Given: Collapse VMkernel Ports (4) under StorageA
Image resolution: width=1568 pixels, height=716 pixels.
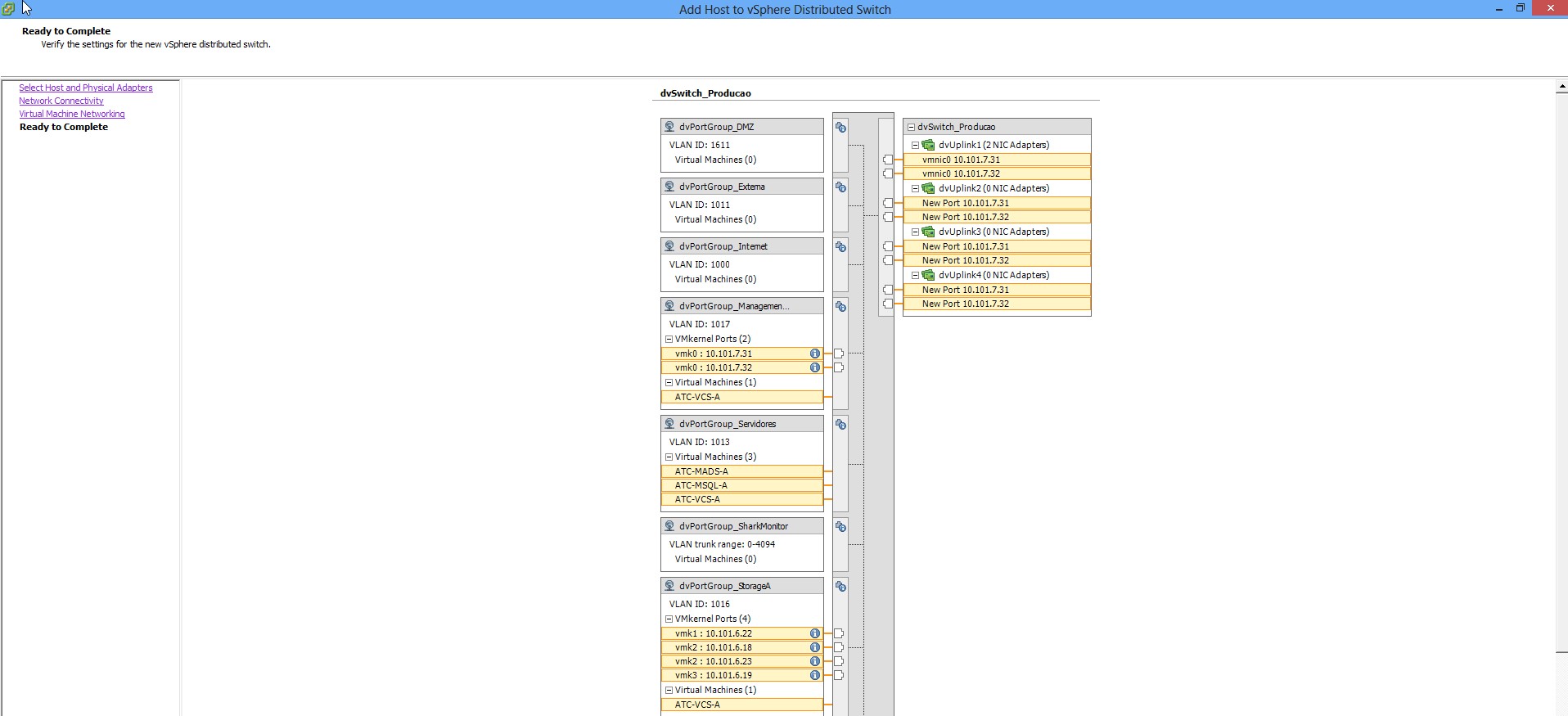Looking at the screenshot, I should [669, 619].
